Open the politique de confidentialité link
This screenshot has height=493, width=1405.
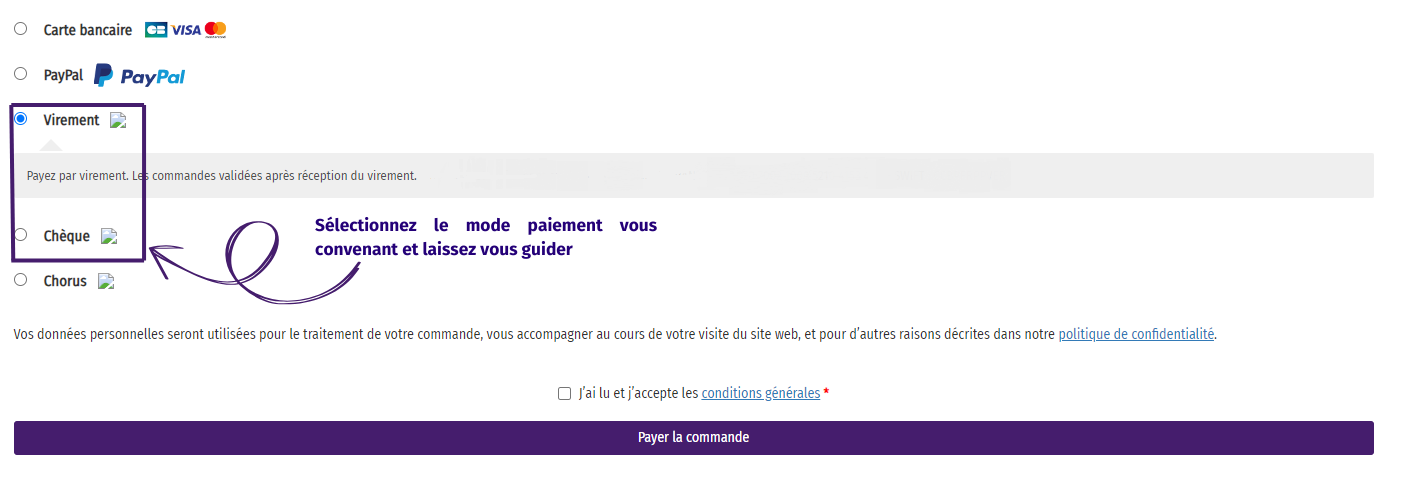pyautogui.click(x=1136, y=334)
